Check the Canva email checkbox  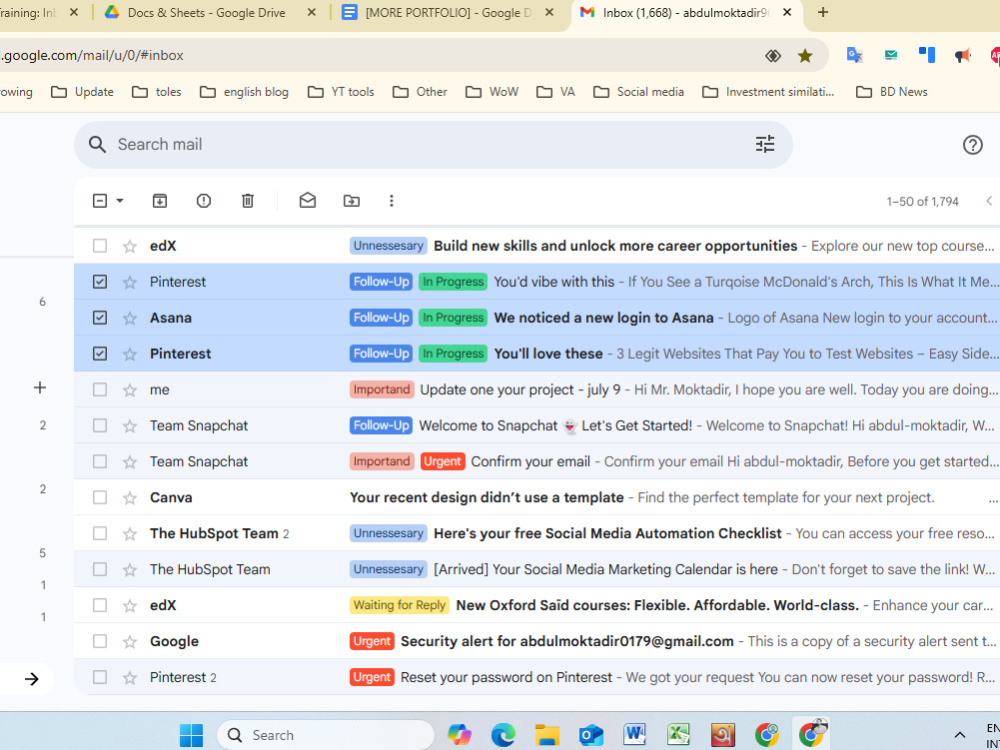(x=99, y=497)
